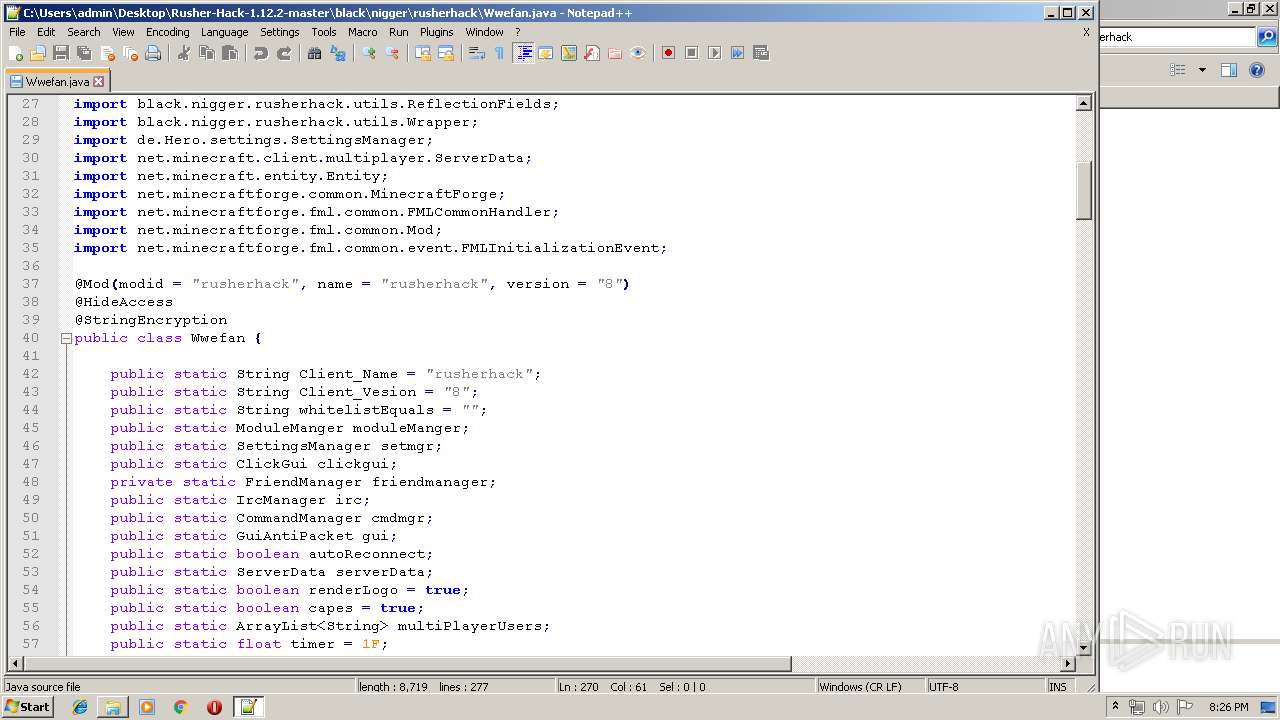The height and width of the screenshot is (720, 1280).
Task: Open the File menu
Action: [17, 32]
